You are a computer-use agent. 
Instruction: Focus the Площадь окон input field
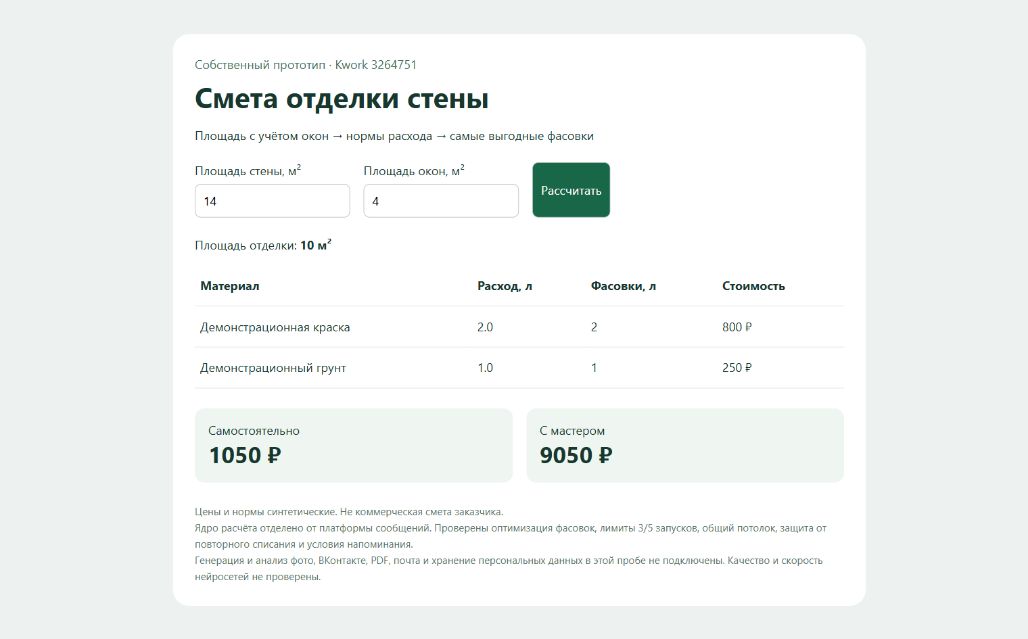pyautogui.click(x=441, y=201)
